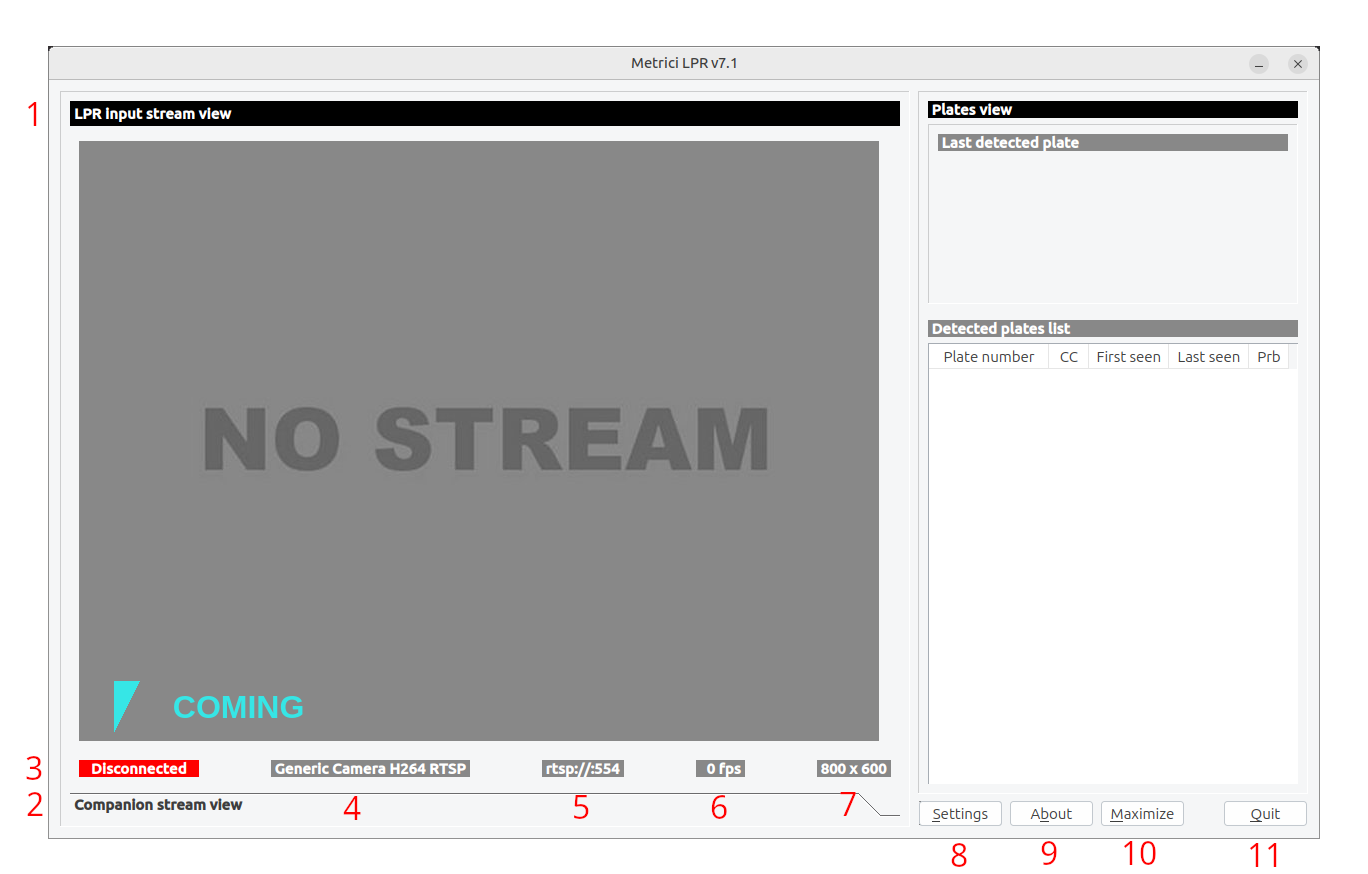Click the Prb column header
Viewport: 1368px width, 874px height.
point(1269,357)
